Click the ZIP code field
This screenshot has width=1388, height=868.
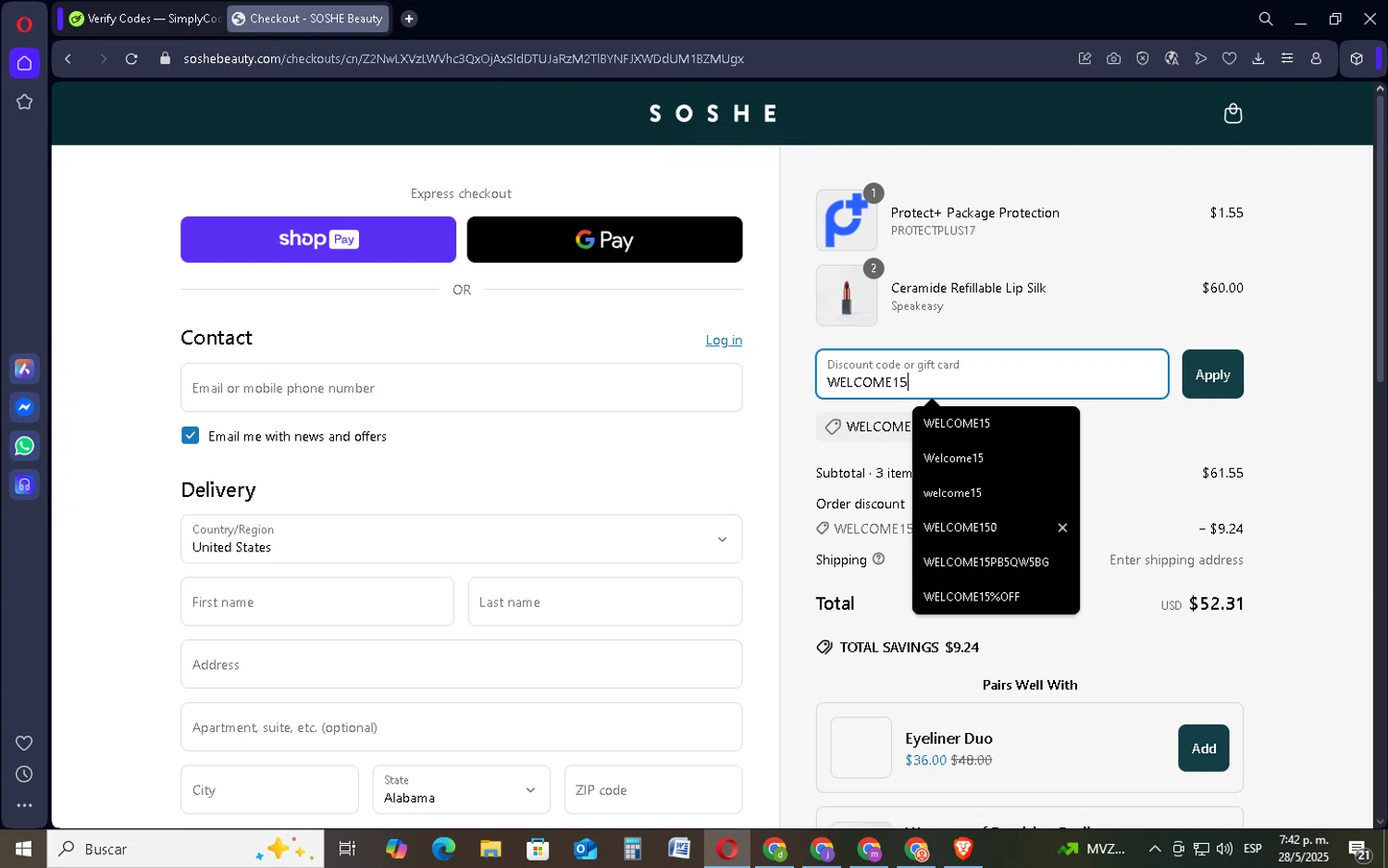[653, 789]
